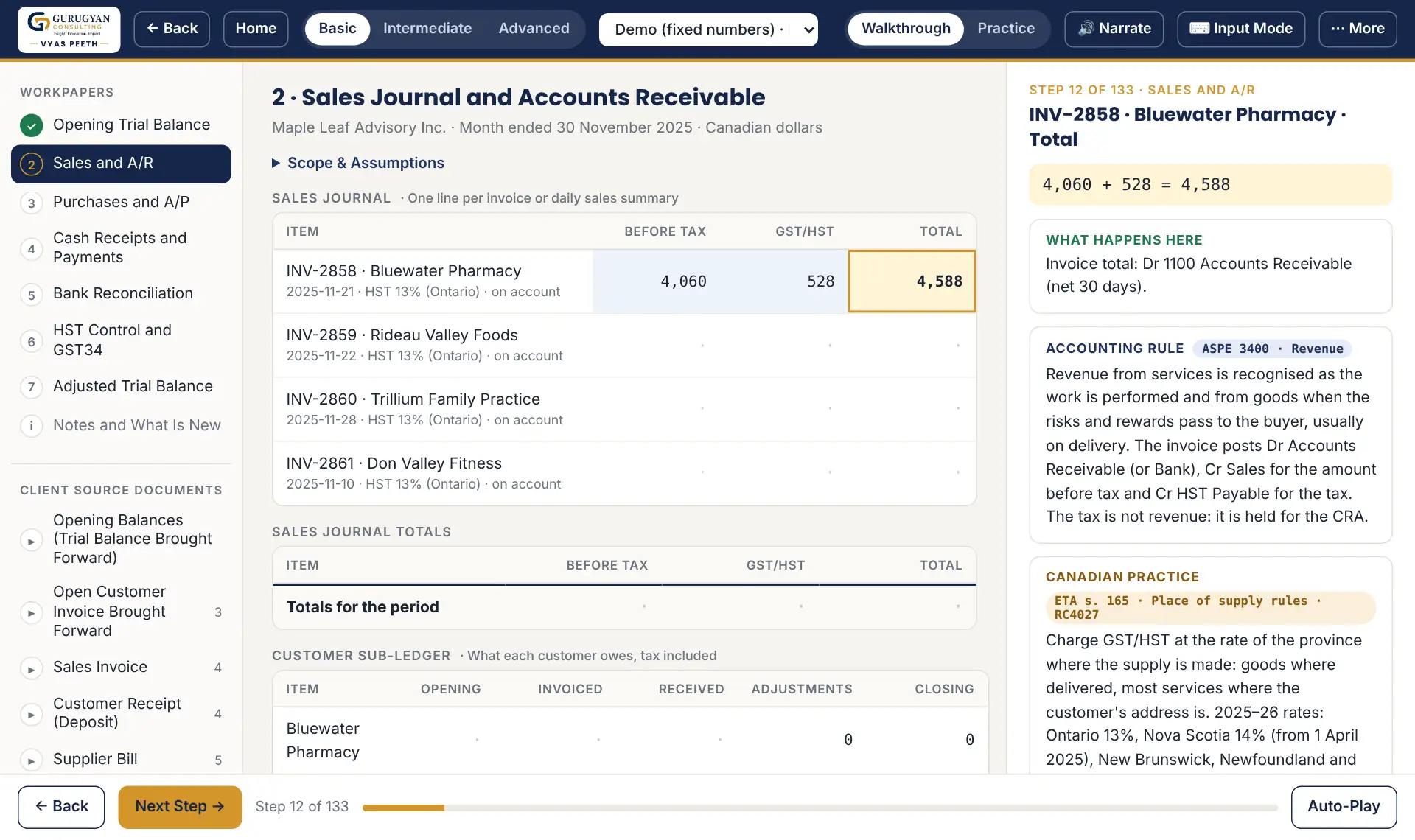This screenshot has height=840, width=1415.
Task: Click the step progress bar
Action: pyautogui.click(x=820, y=808)
